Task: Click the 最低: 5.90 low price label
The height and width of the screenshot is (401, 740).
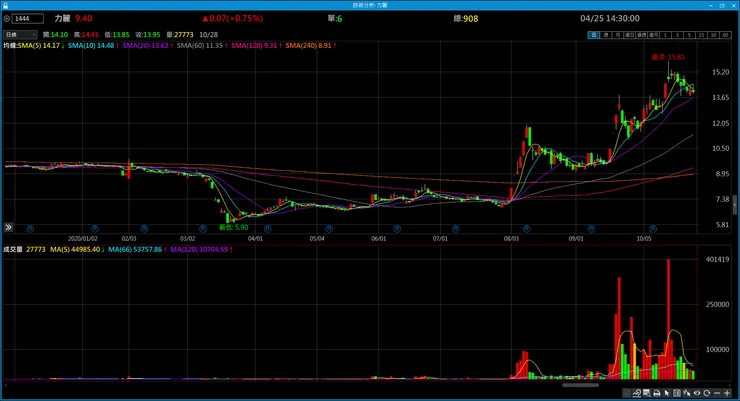Action: pos(234,227)
